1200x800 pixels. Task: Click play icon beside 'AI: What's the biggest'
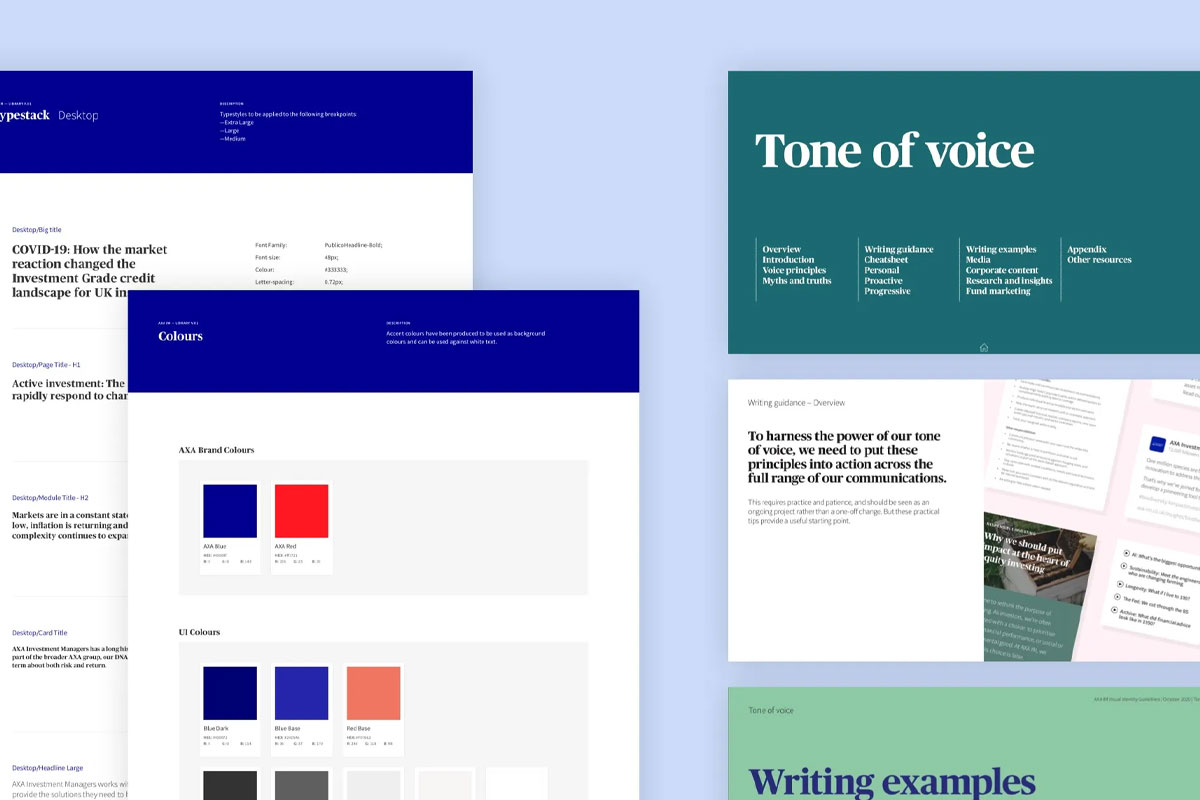click(x=1127, y=553)
